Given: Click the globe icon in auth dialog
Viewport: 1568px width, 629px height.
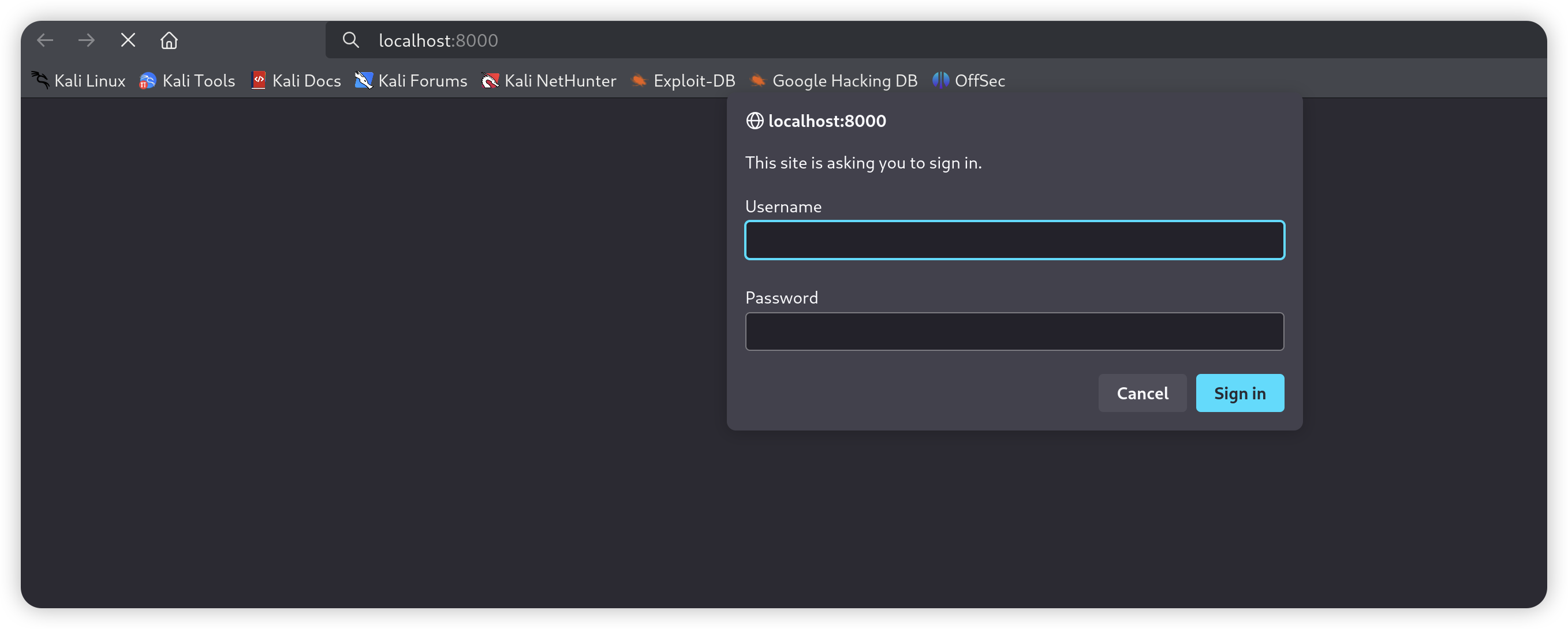Looking at the screenshot, I should point(755,121).
